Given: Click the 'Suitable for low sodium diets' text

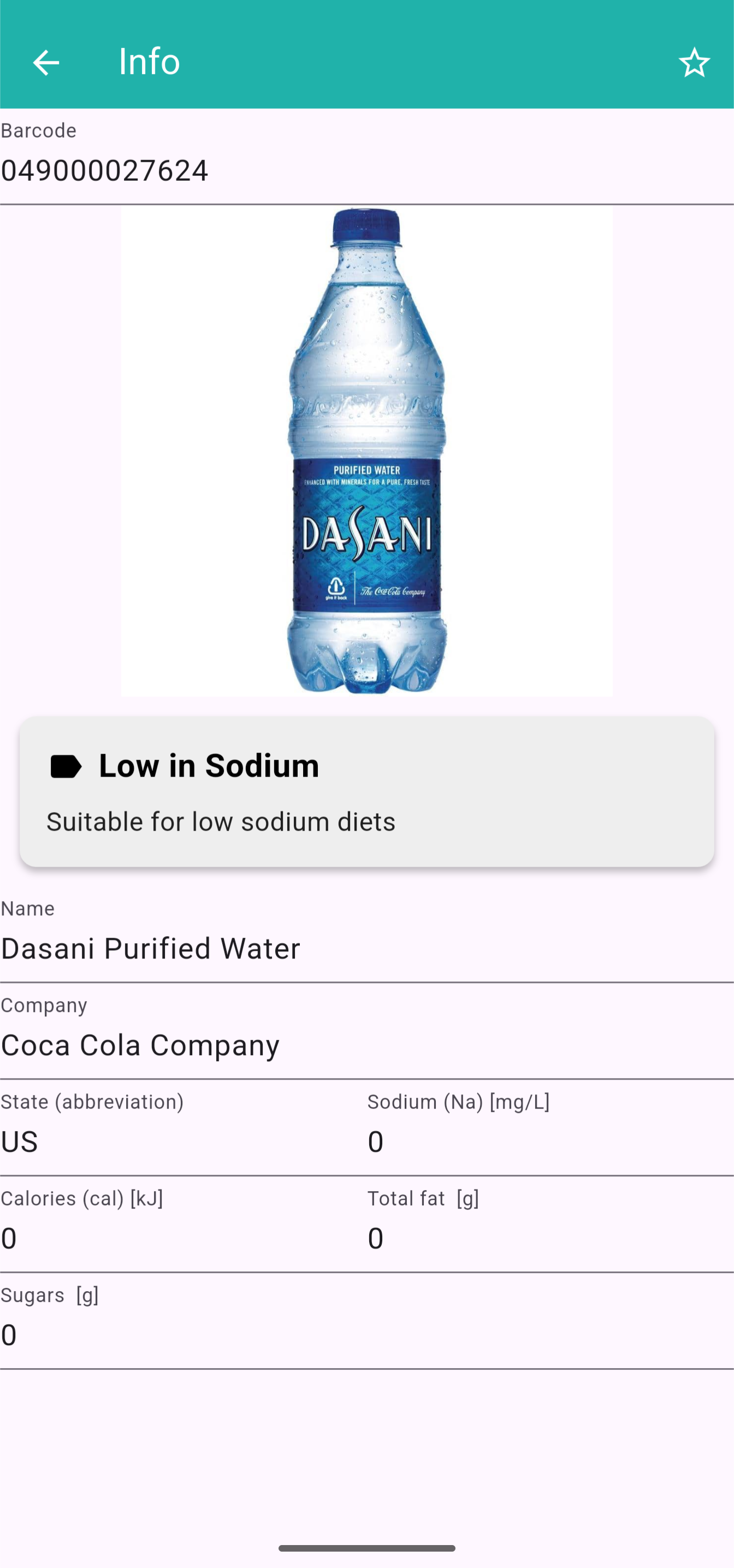Looking at the screenshot, I should 221,822.
